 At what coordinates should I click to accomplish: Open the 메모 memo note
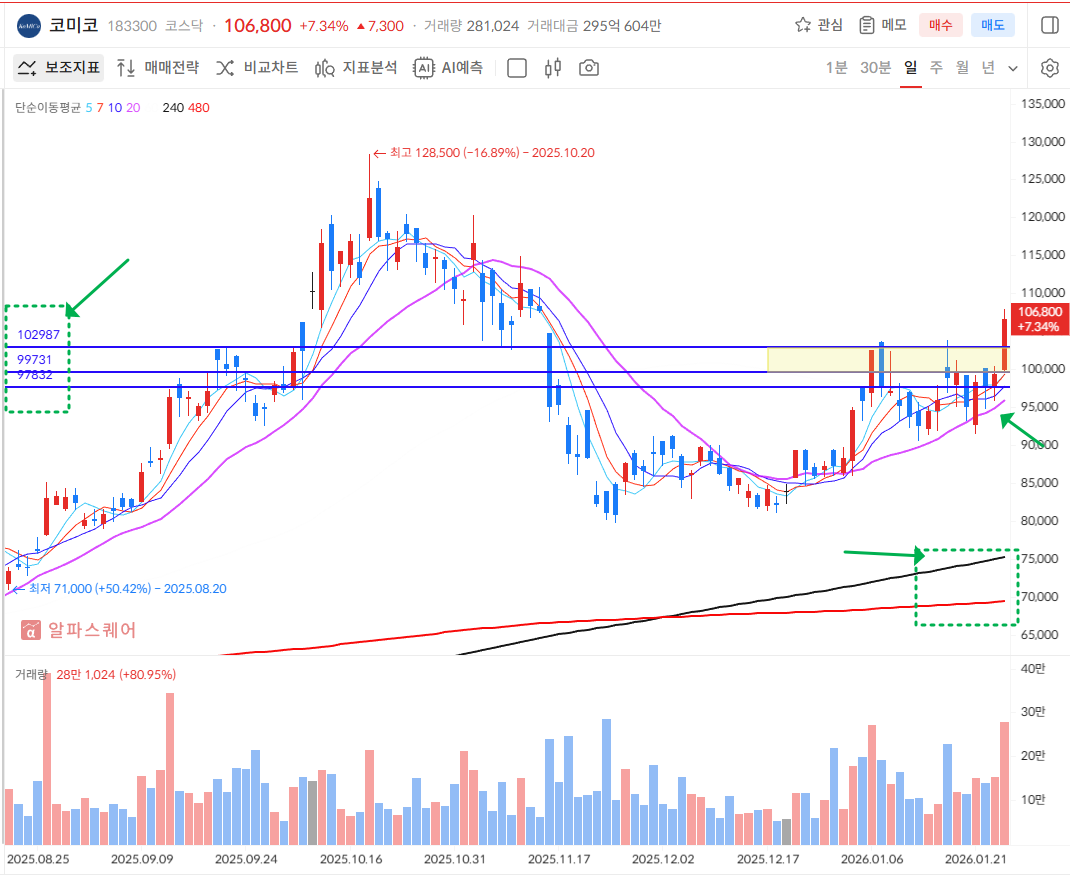[882, 25]
